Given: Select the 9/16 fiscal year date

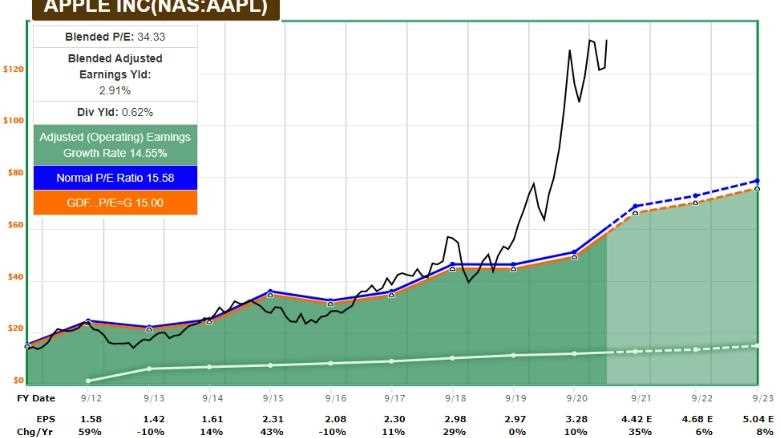Looking at the screenshot, I should point(336,398).
